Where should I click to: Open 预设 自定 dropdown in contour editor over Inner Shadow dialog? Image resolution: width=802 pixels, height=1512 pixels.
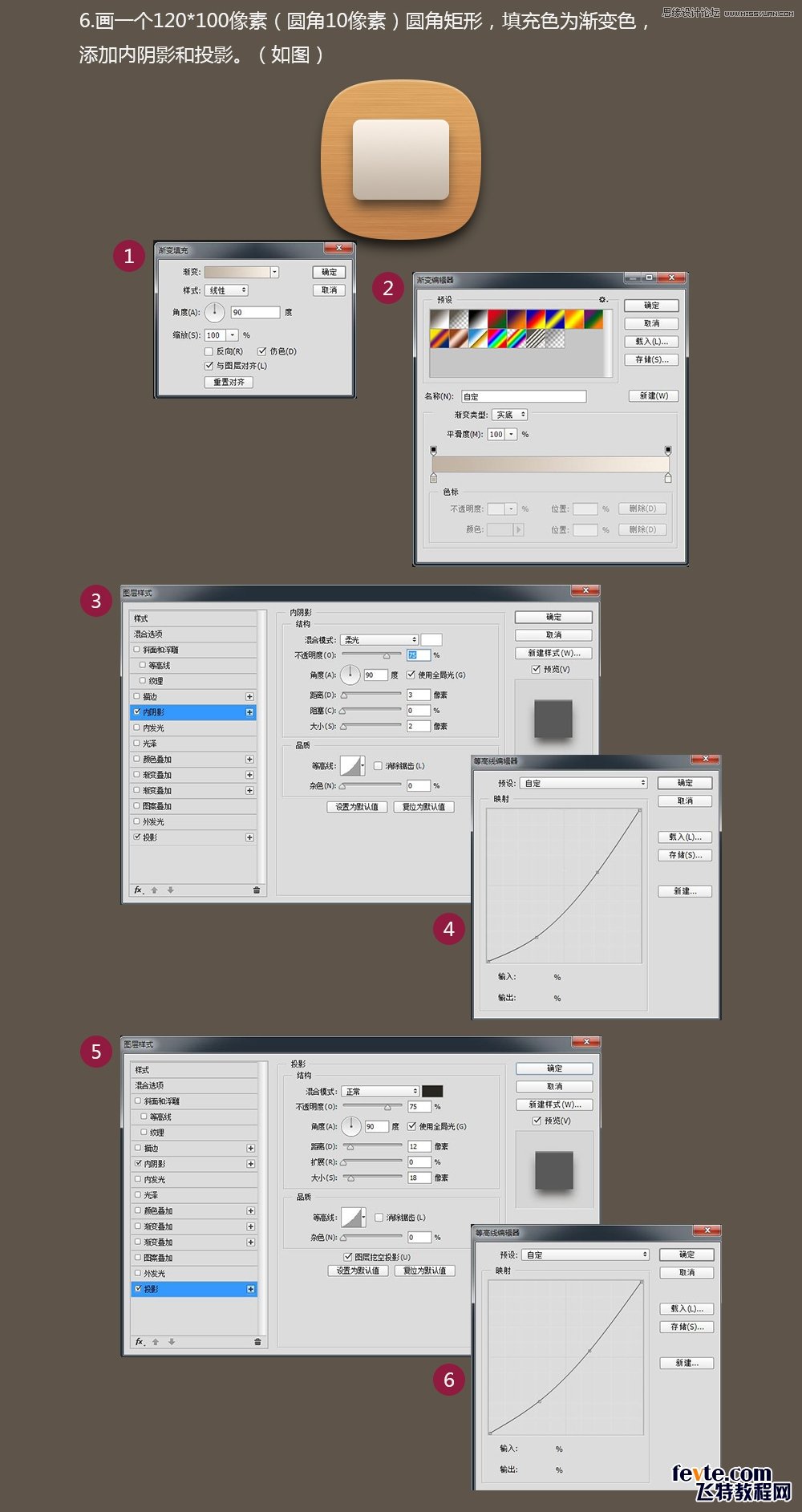(x=584, y=783)
